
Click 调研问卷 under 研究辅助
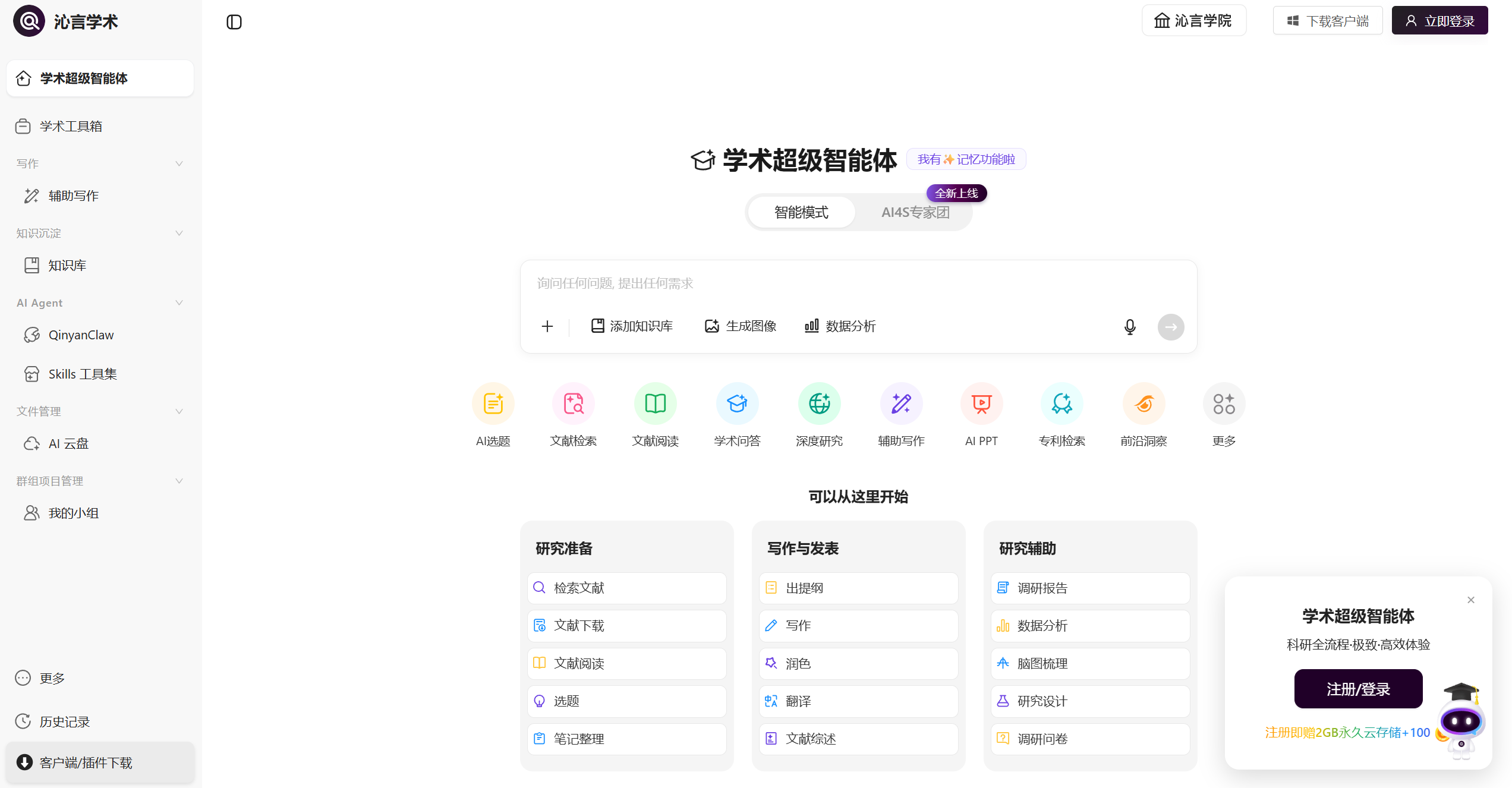point(1090,739)
